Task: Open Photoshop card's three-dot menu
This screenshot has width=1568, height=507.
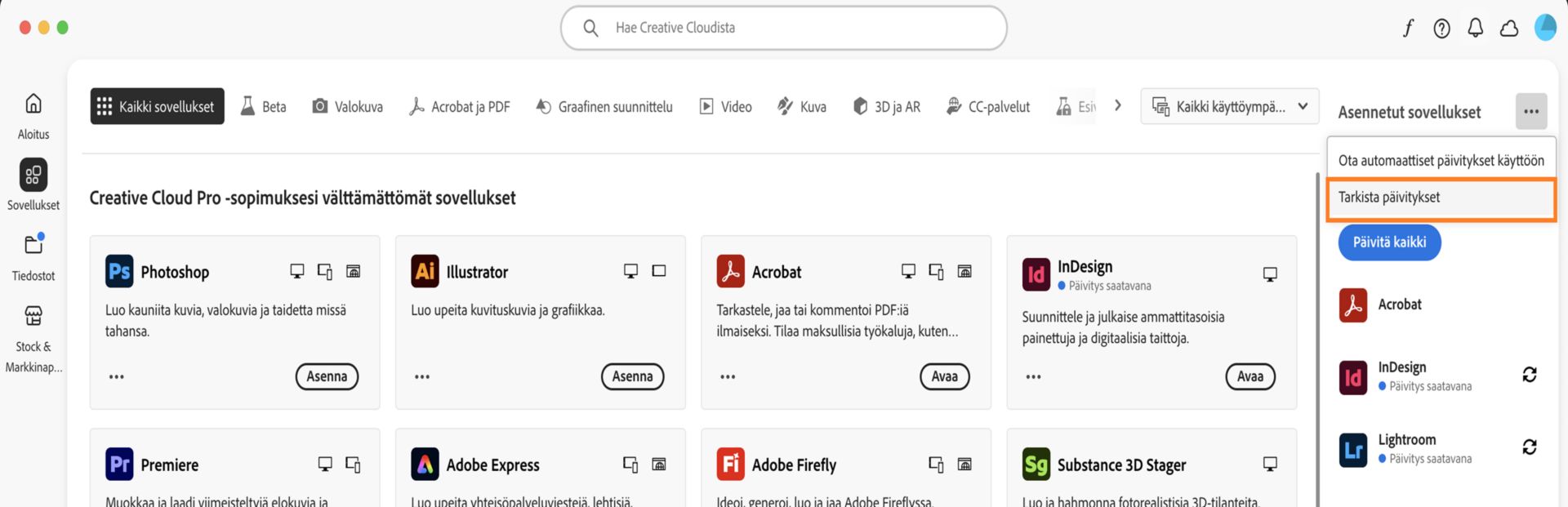Action: (x=117, y=376)
